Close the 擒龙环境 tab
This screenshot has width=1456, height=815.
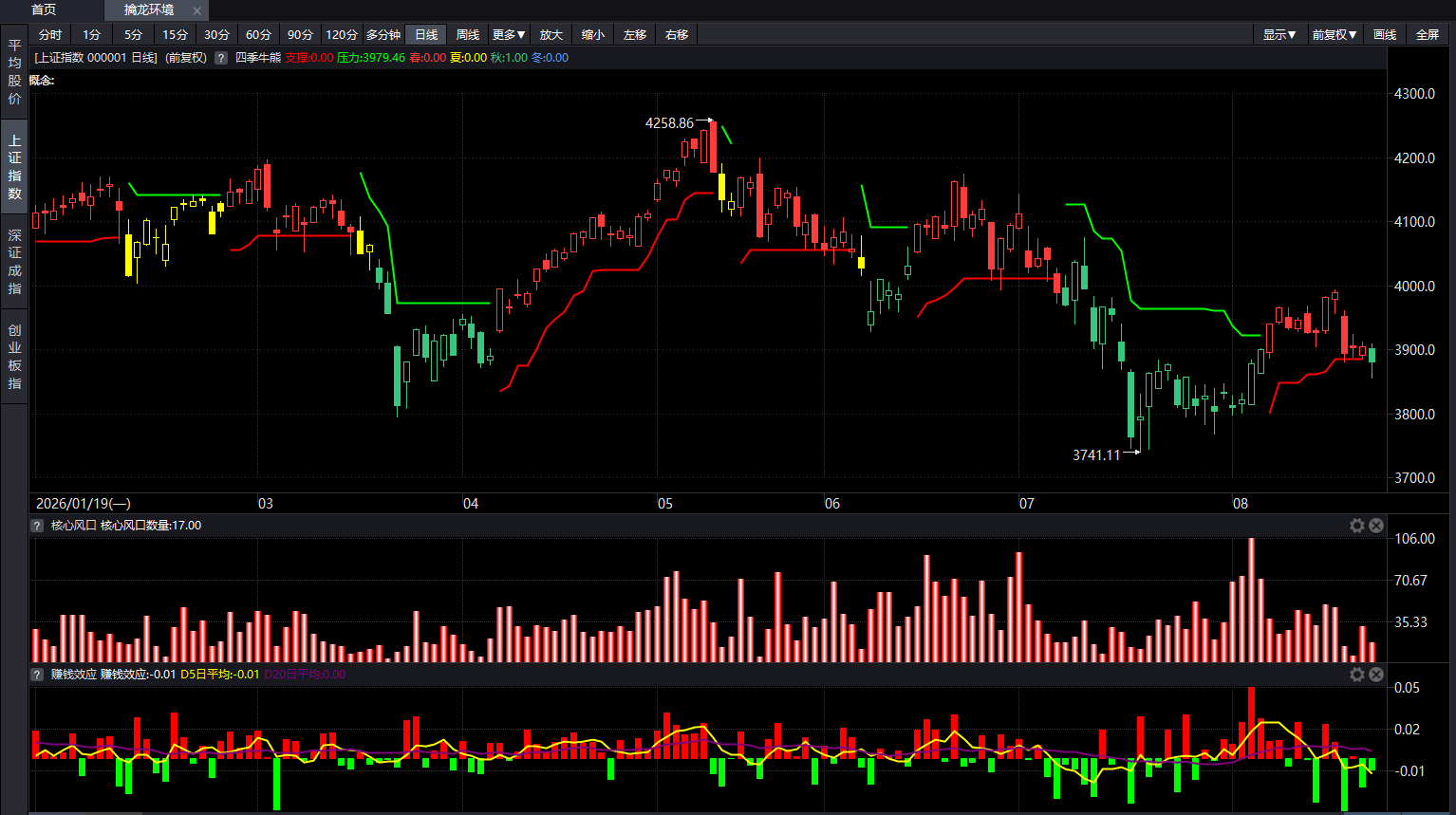pos(196,10)
